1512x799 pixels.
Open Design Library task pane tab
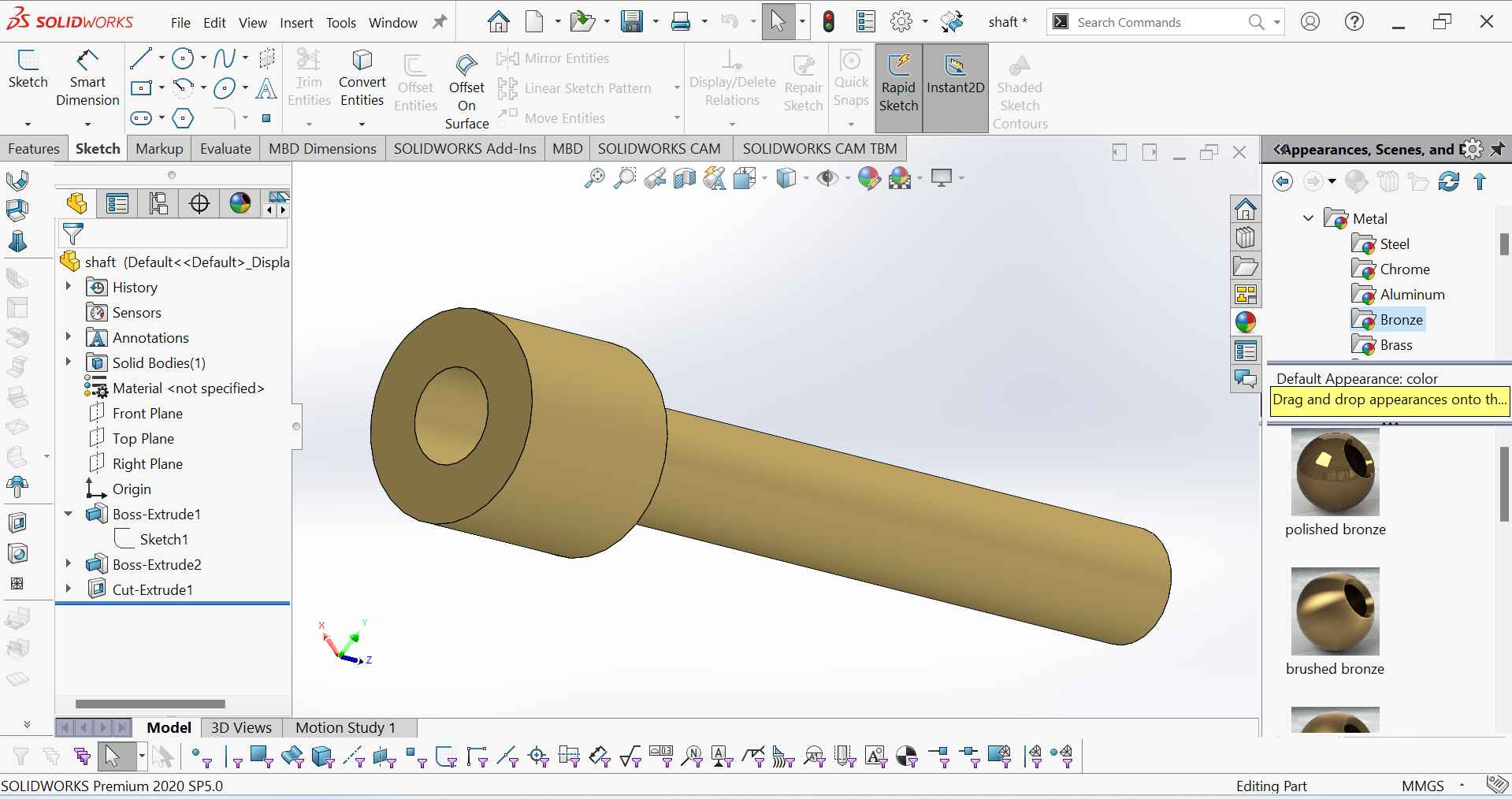pos(1246,237)
